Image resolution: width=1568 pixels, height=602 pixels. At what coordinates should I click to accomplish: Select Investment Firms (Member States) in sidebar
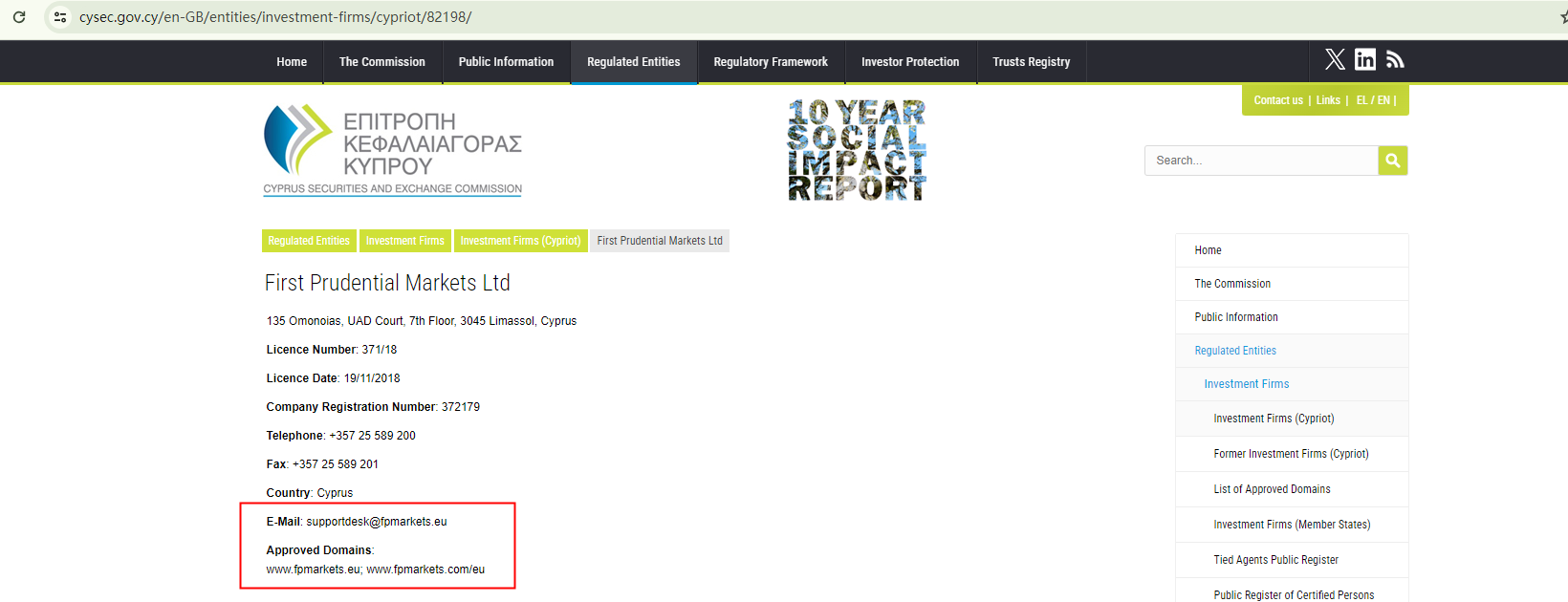coord(1292,525)
